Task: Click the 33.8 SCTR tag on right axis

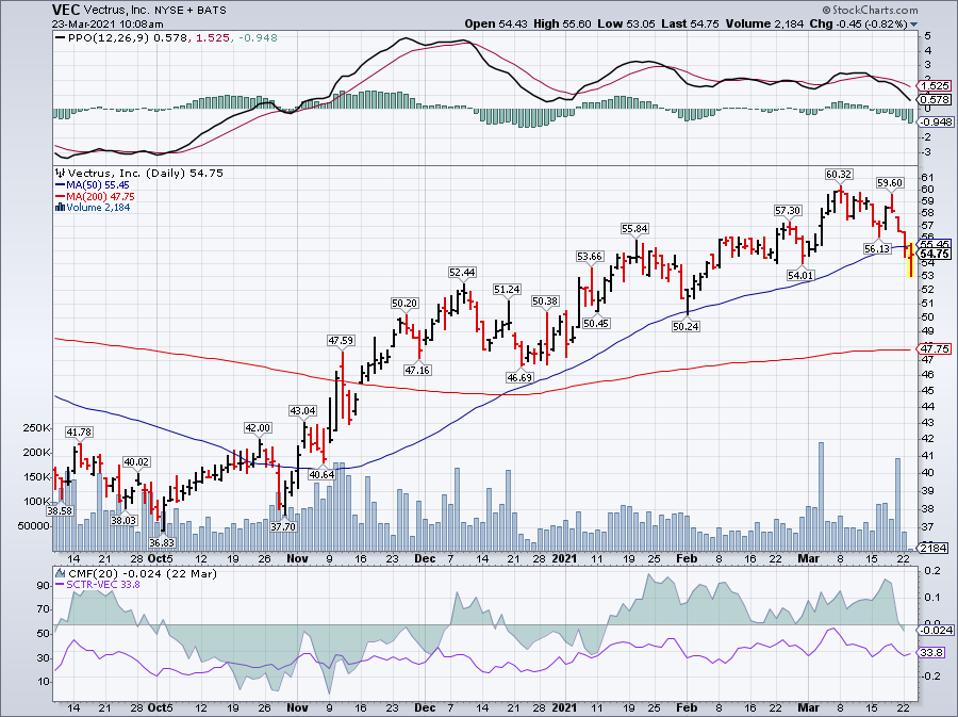Action: [x=933, y=653]
